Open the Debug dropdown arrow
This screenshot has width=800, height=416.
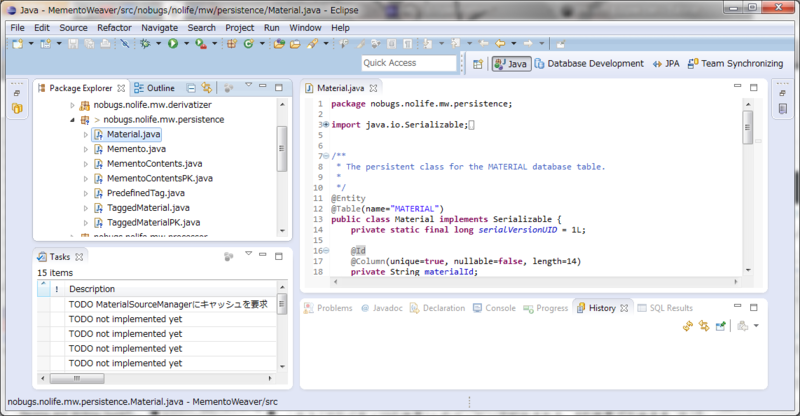(158, 44)
